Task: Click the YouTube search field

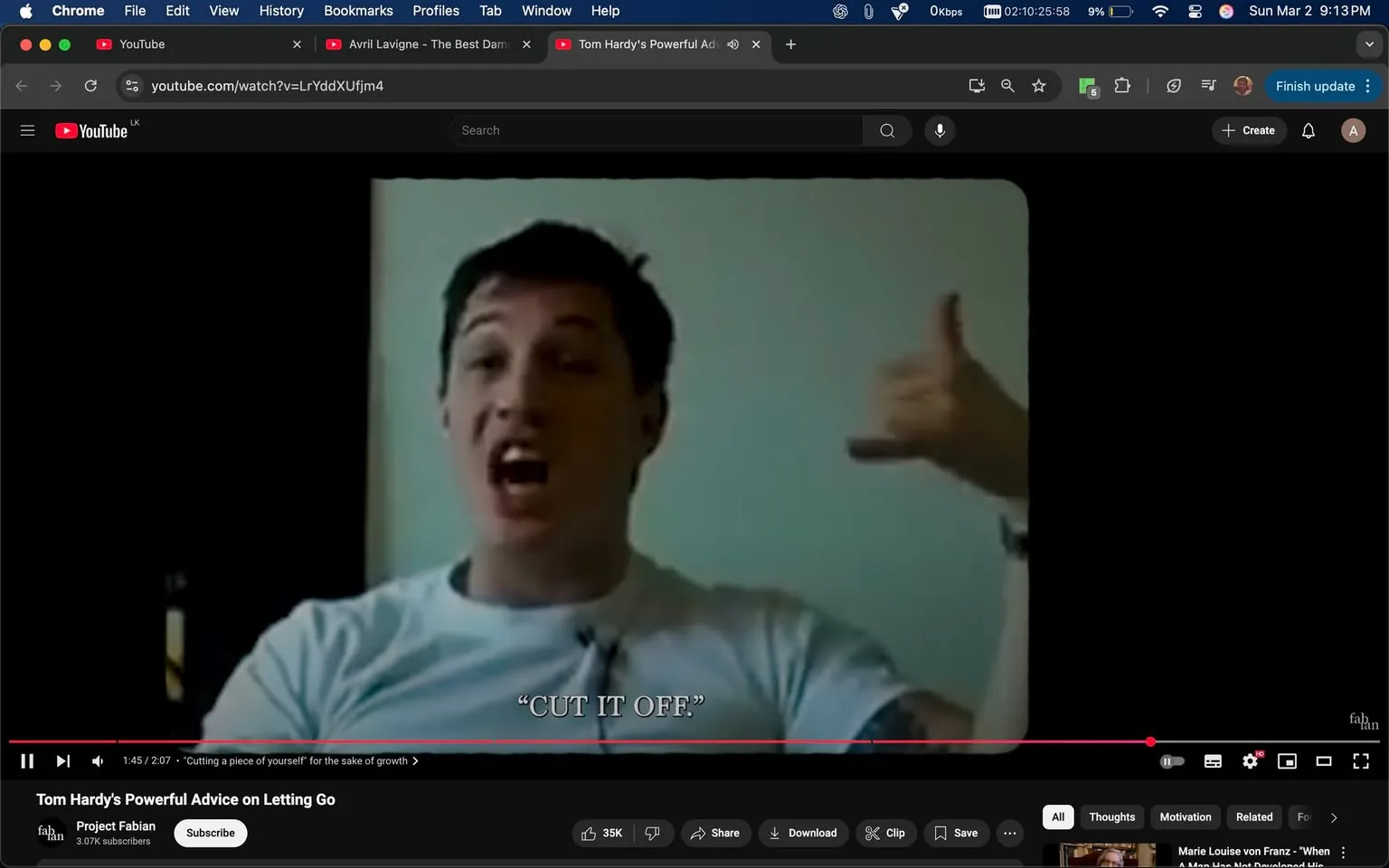Action: (656, 130)
